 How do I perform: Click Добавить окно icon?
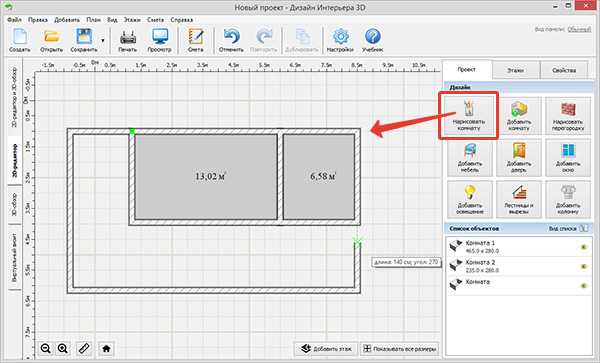tap(568, 158)
